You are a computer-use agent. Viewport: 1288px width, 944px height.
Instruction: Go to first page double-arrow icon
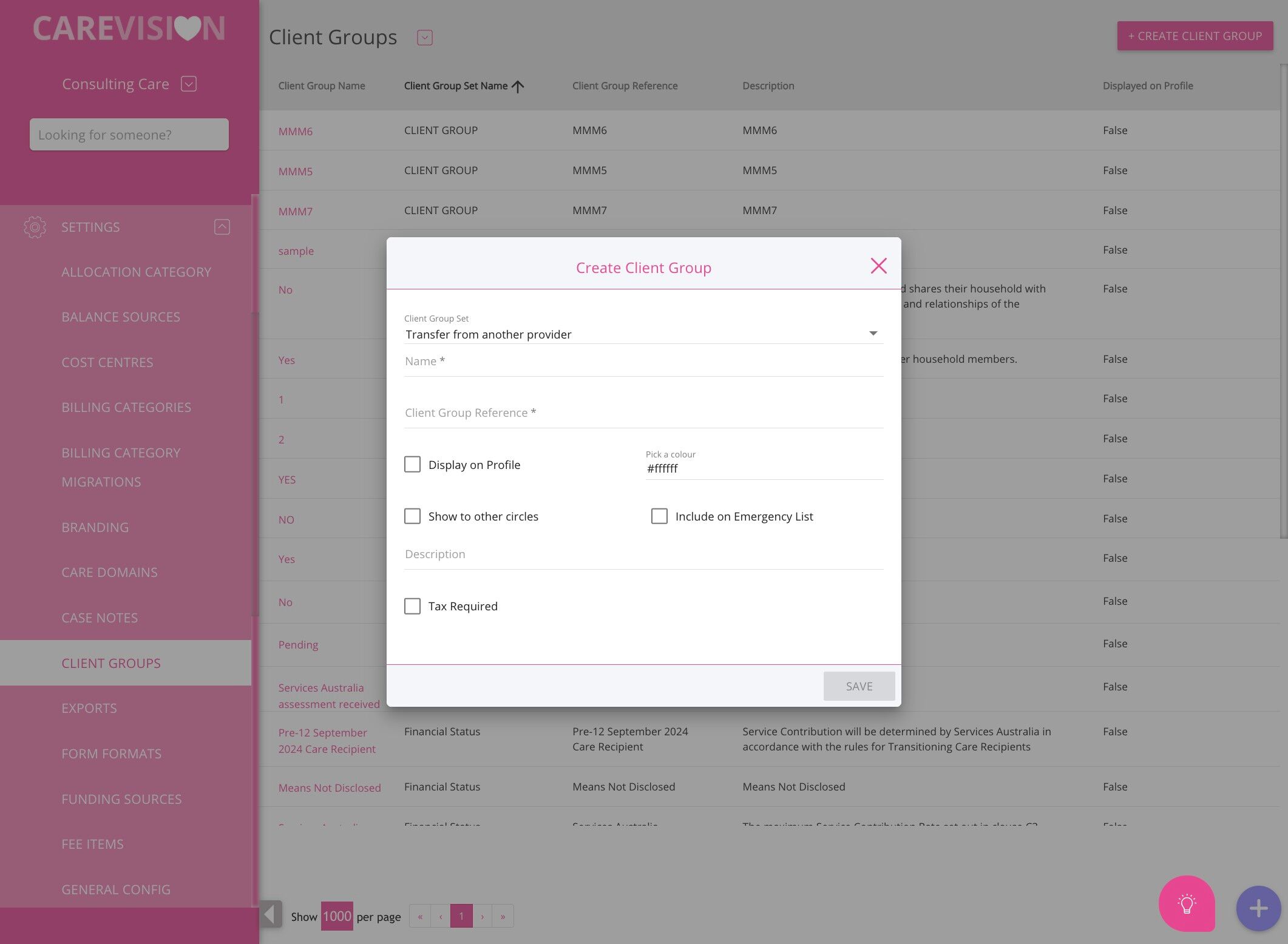(420, 916)
